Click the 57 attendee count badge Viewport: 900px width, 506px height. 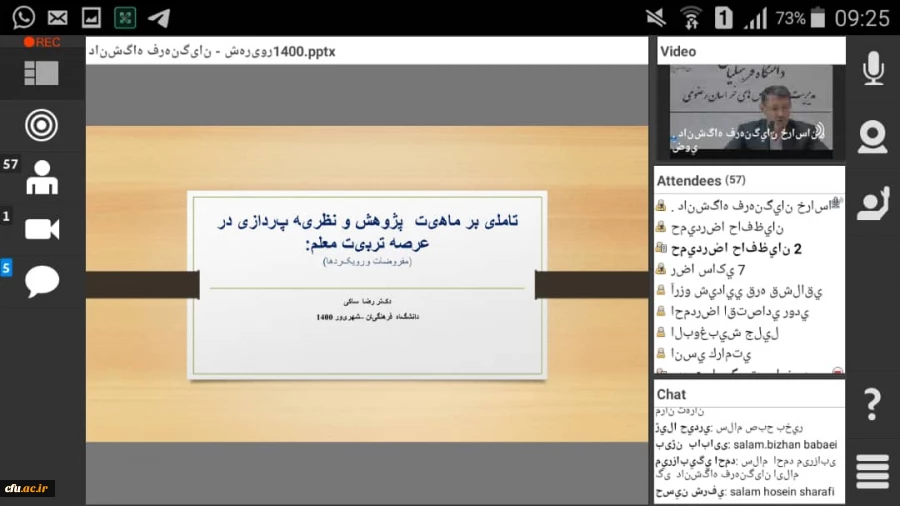(10, 165)
